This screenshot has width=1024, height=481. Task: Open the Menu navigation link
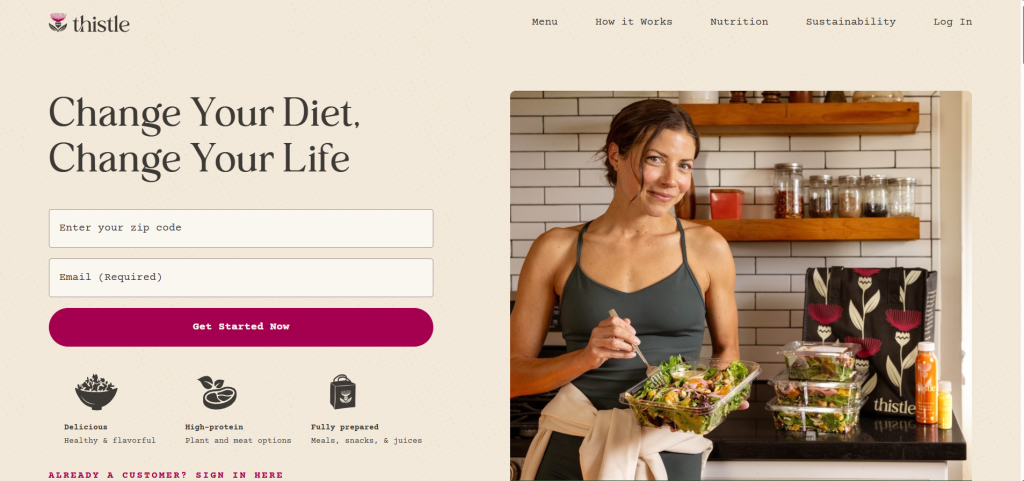point(545,22)
